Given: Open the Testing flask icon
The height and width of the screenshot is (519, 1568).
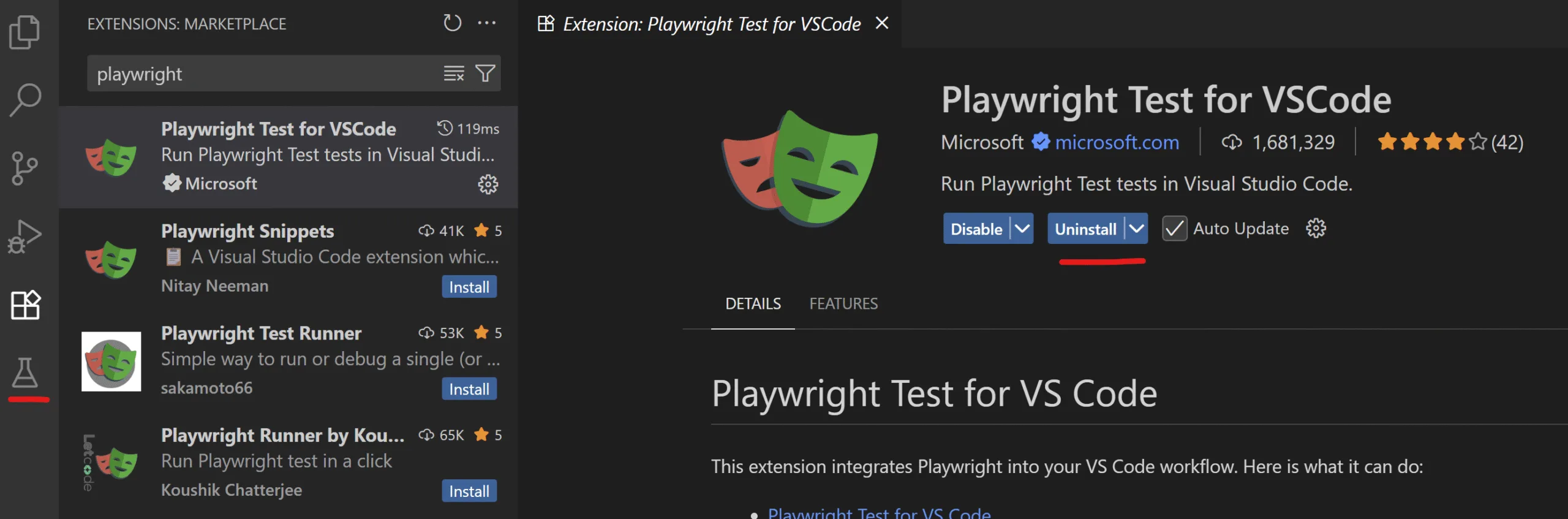Looking at the screenshot, I should coord(25,373).
